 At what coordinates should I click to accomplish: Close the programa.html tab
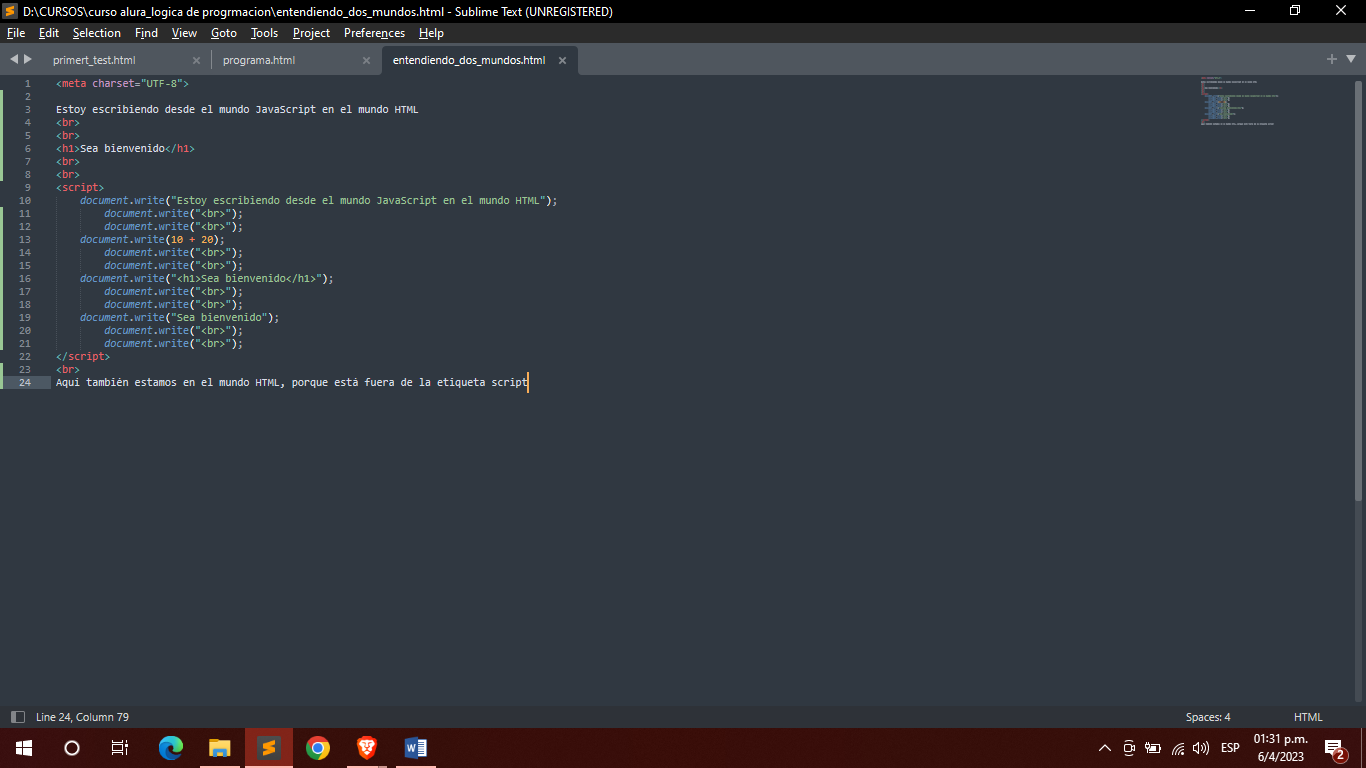366,60
